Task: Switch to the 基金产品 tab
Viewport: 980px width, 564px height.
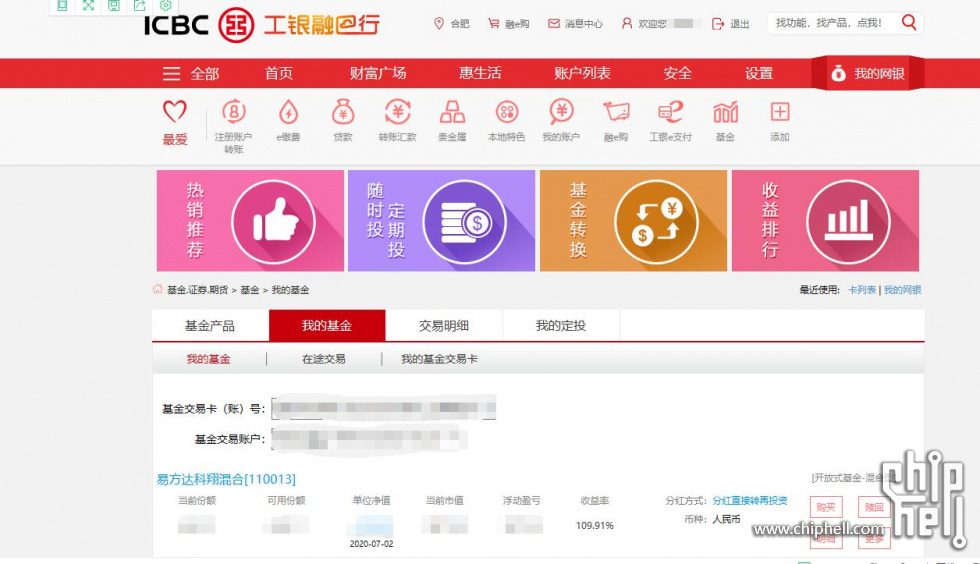Action: (210, 326)
